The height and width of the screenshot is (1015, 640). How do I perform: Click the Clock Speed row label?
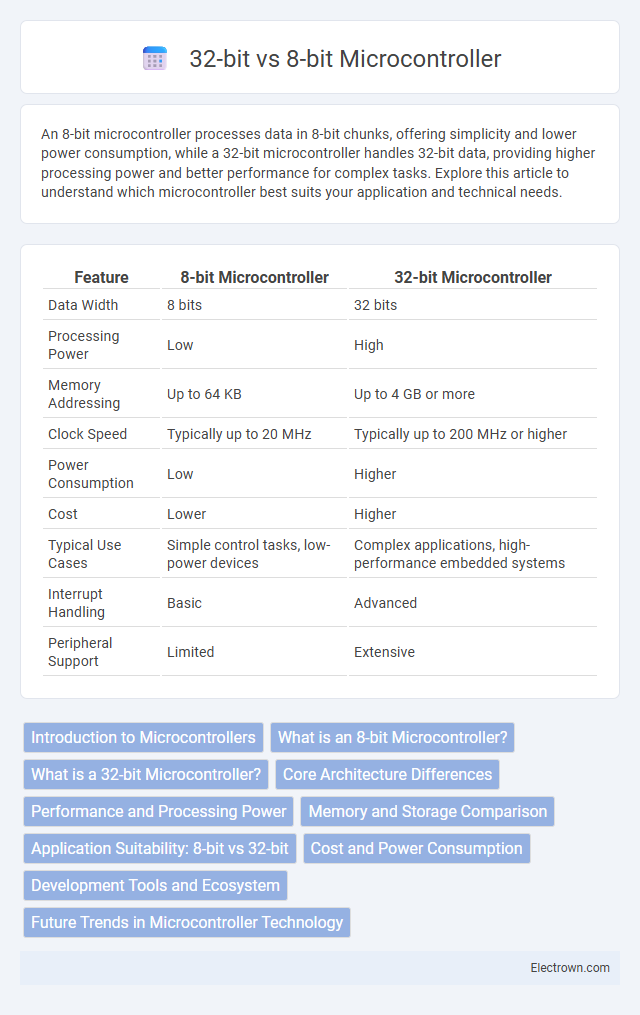tap(87, 434)
